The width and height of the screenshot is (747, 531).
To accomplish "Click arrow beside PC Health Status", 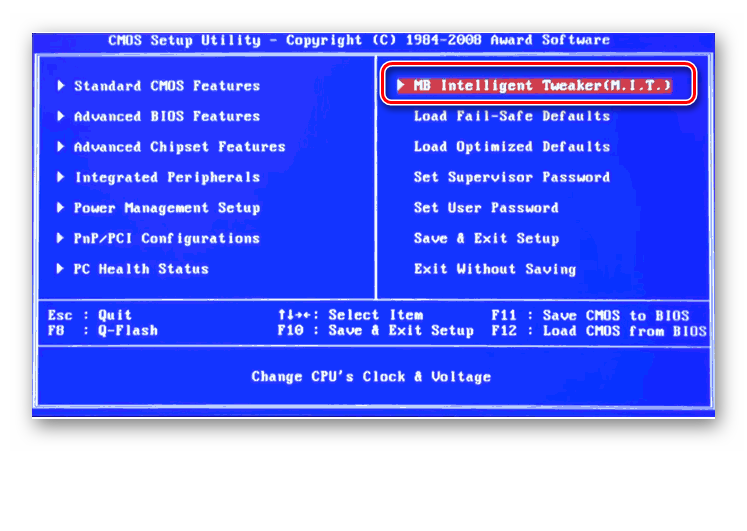I will 61,269.
